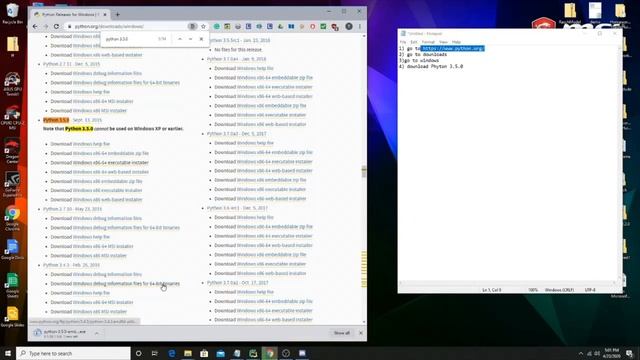The image size is (640, 360).
Task: Open the GeForce Experience desktop shortcut
Action: 12,184
